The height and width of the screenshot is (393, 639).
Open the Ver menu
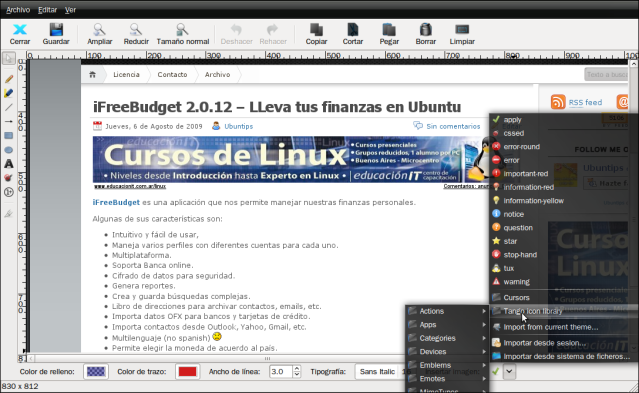[70, 10]
